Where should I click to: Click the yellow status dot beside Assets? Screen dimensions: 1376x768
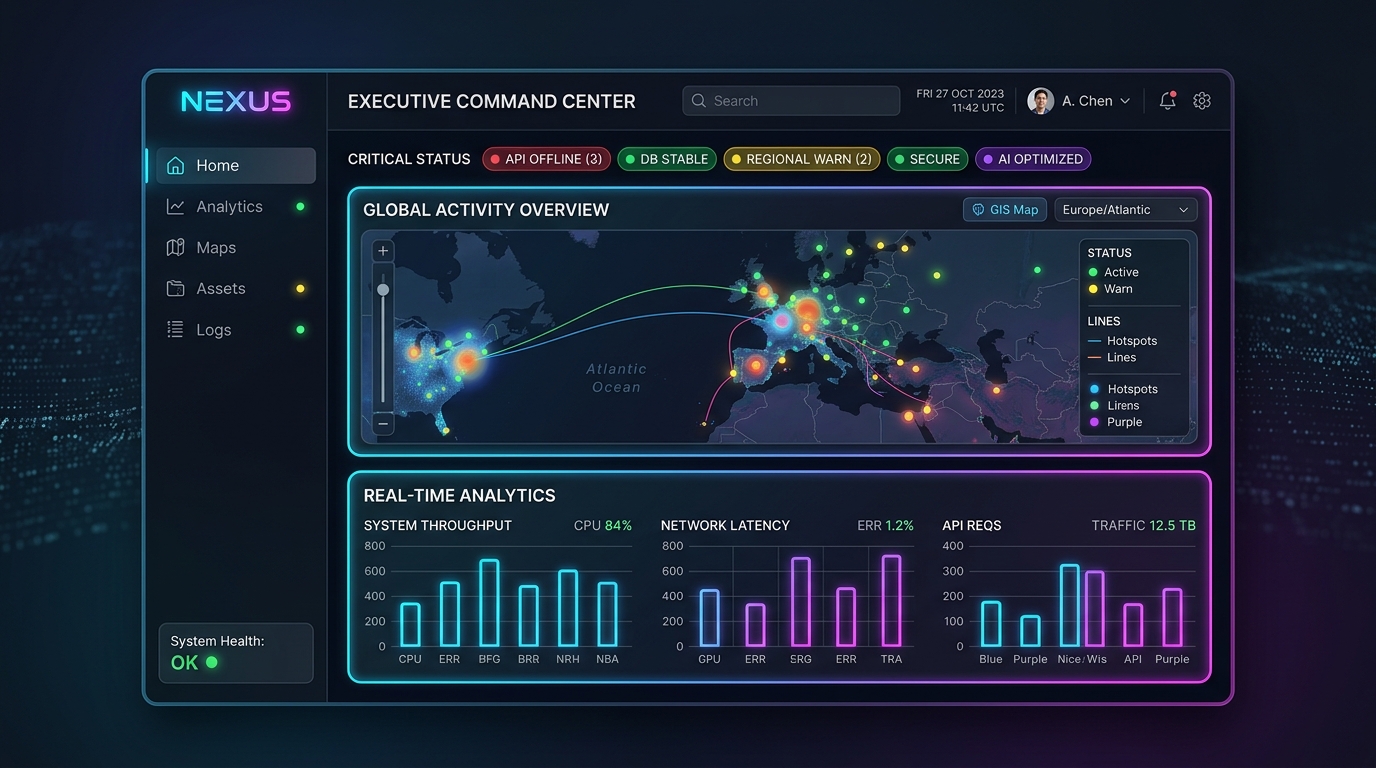click(300, 289)
